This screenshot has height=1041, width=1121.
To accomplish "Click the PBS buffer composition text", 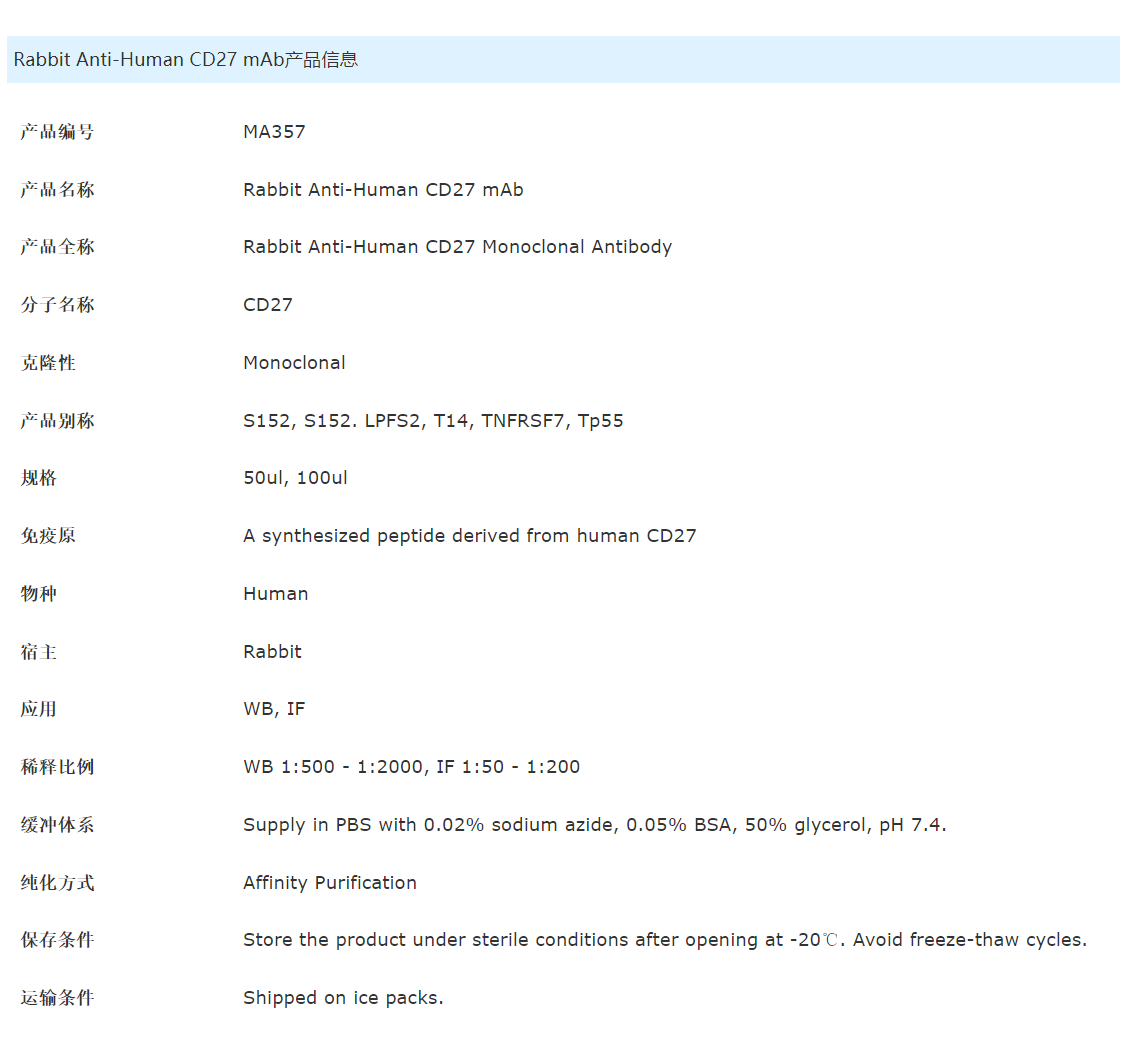I will click(594, 825).
